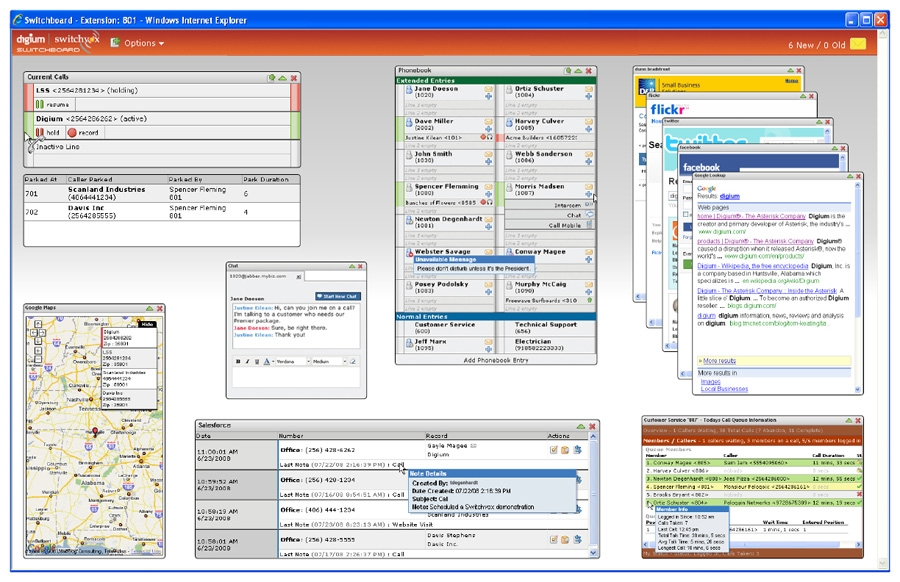Click the scroll-down arrow in Salesforce panel
The image size is (900, 582).
593,553
